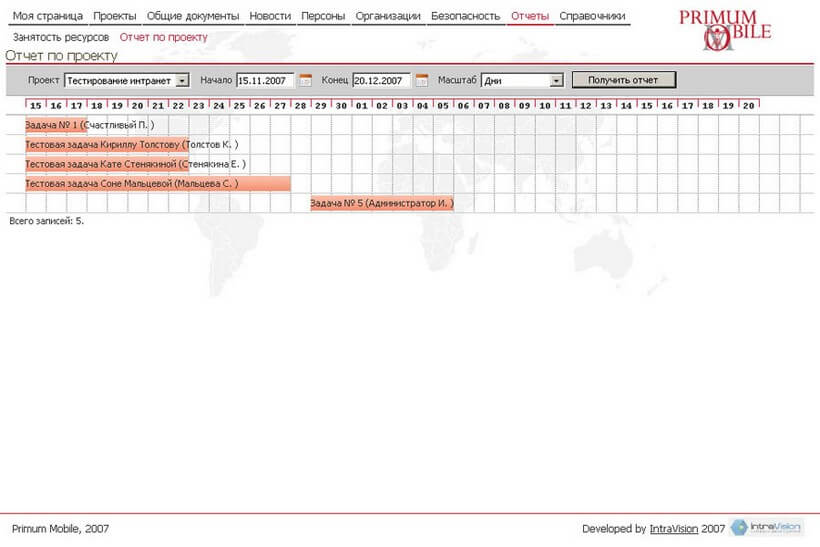Click the Primum Mobile logo
Viewport: 820px width, 547px height.
pos(724,30)
